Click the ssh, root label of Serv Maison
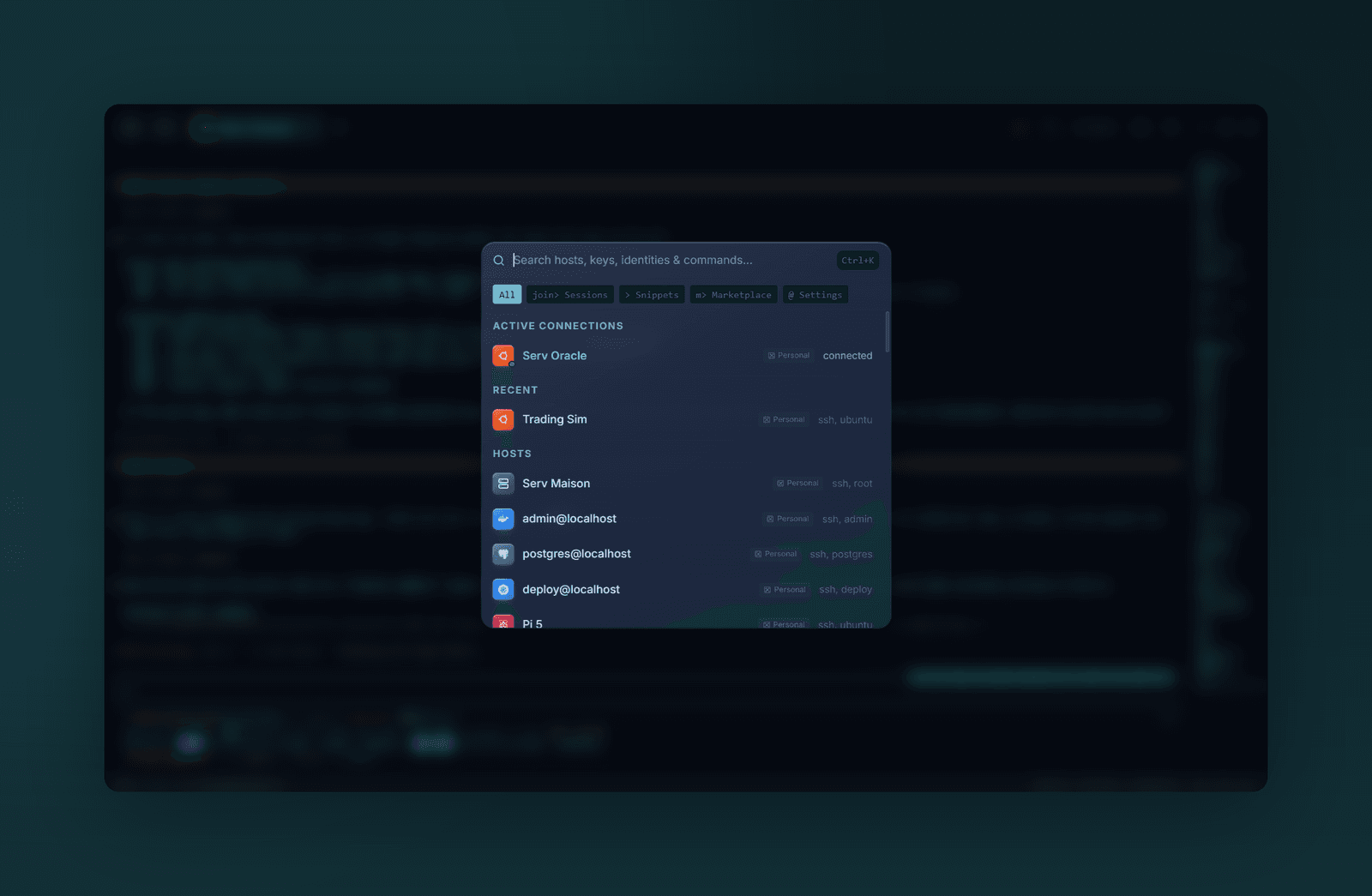 (852, 484)
